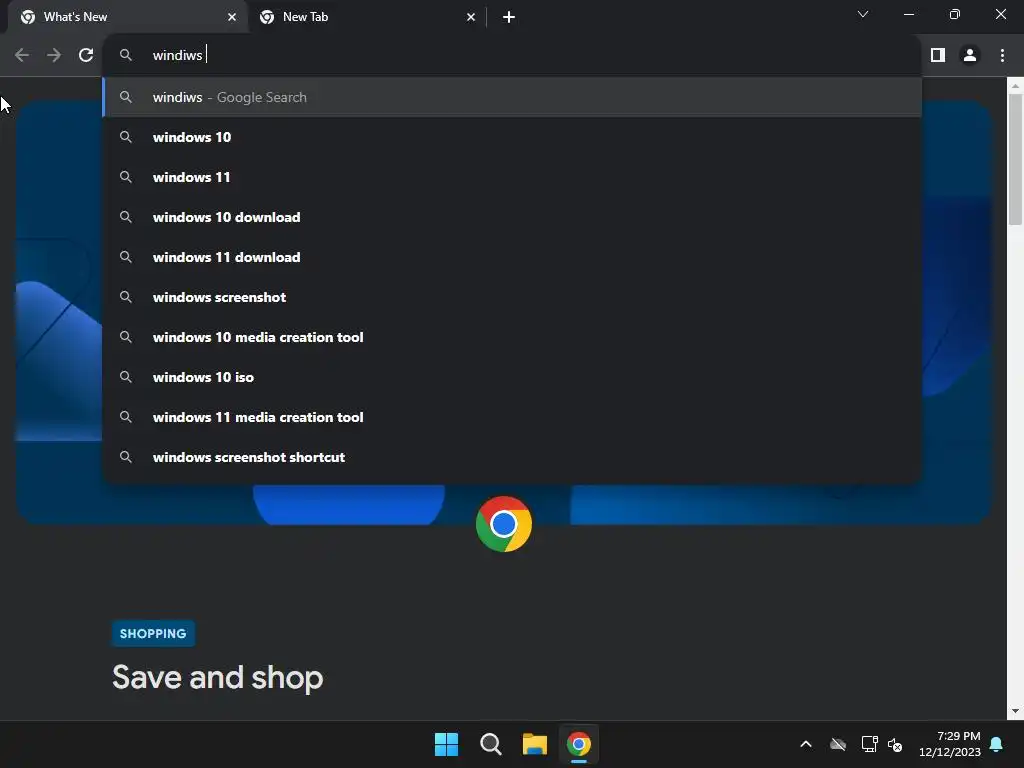Image resolution: width=1024 pixels, height=768 pixels.
Task: Choose the 'windows 11' suggestion
Action: point(512,177)
